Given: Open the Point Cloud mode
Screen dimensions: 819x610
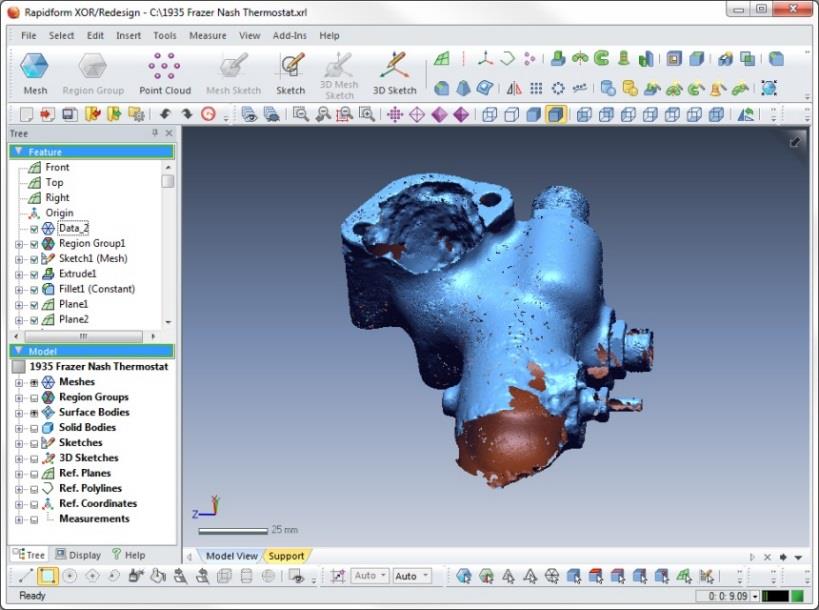Looking at the screenshot, I should [x=165, y=74].
